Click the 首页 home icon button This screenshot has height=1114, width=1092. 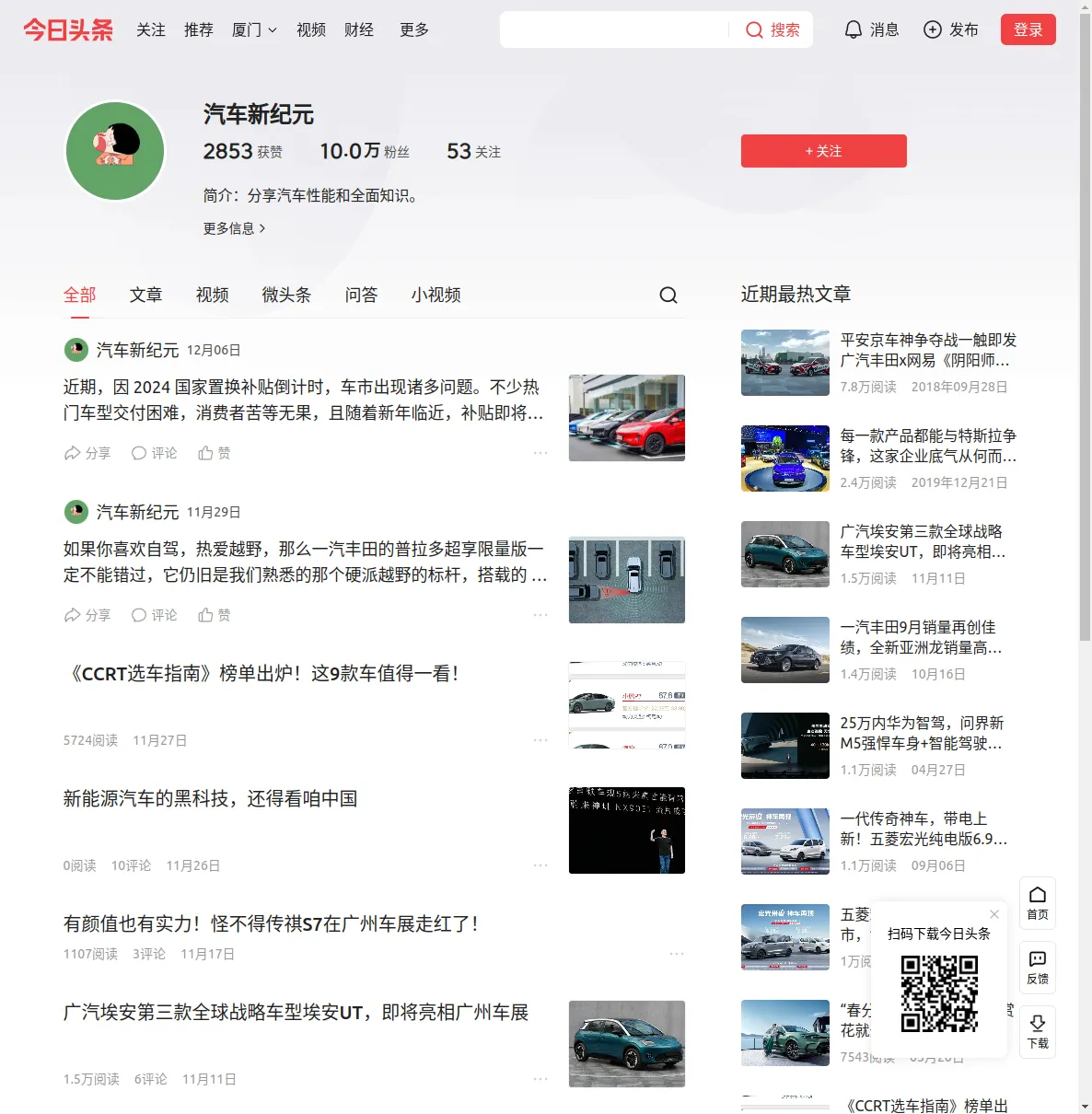click(x=1038, y=903)
